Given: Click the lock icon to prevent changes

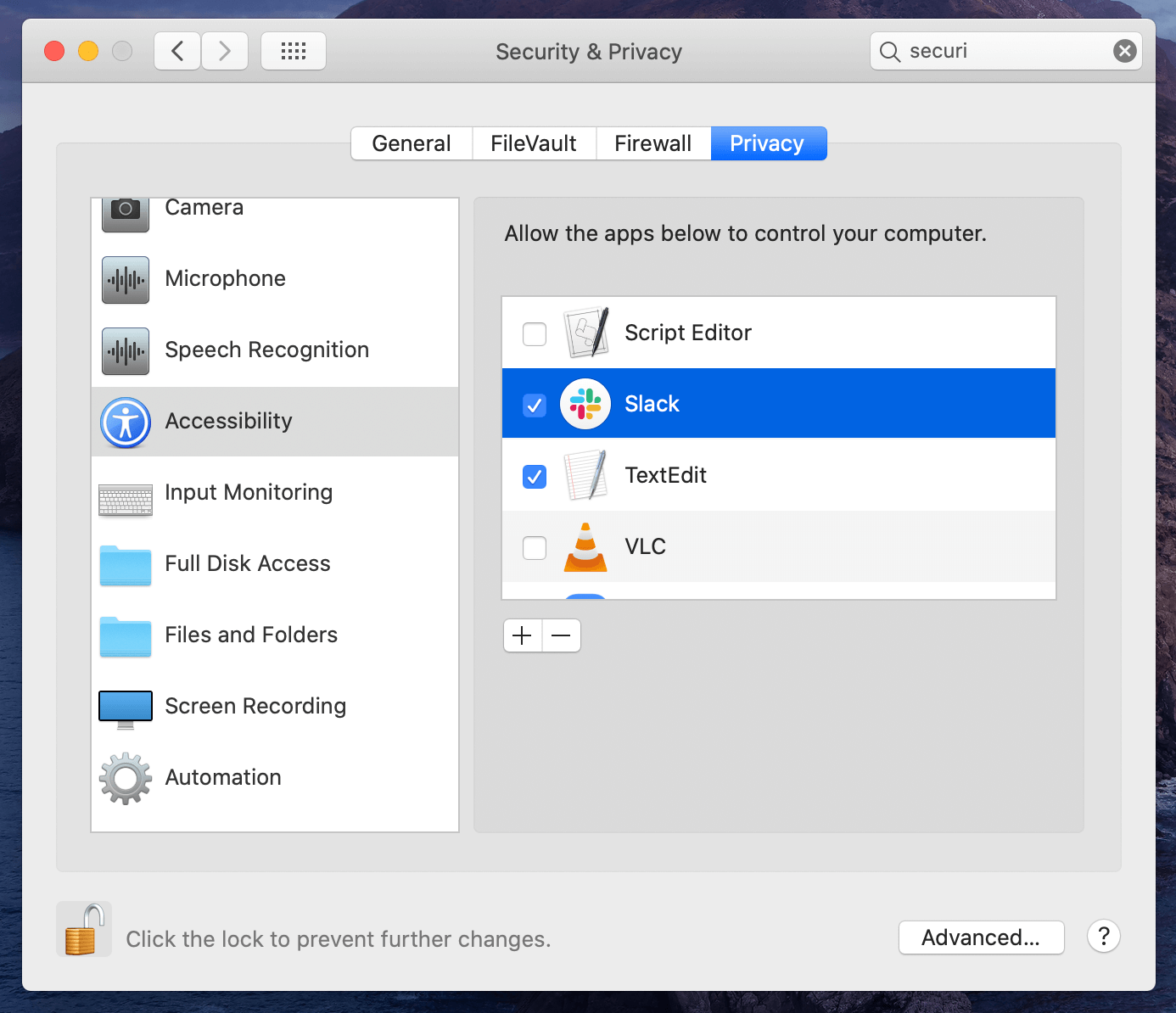Looking at the screenshot, I should tap(83, 930).
